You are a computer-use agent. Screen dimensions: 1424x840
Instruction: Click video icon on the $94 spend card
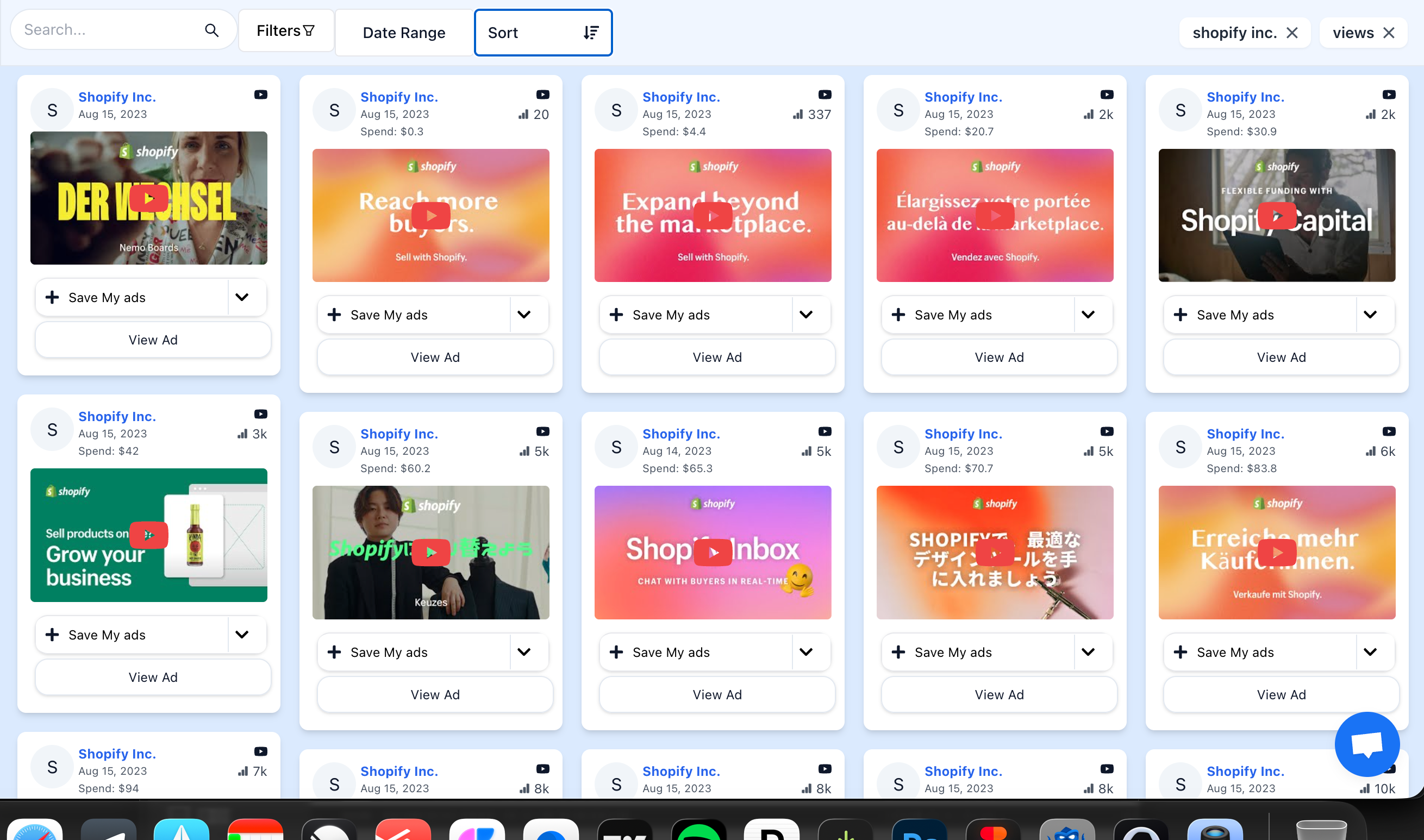click(x=260, y=751)
